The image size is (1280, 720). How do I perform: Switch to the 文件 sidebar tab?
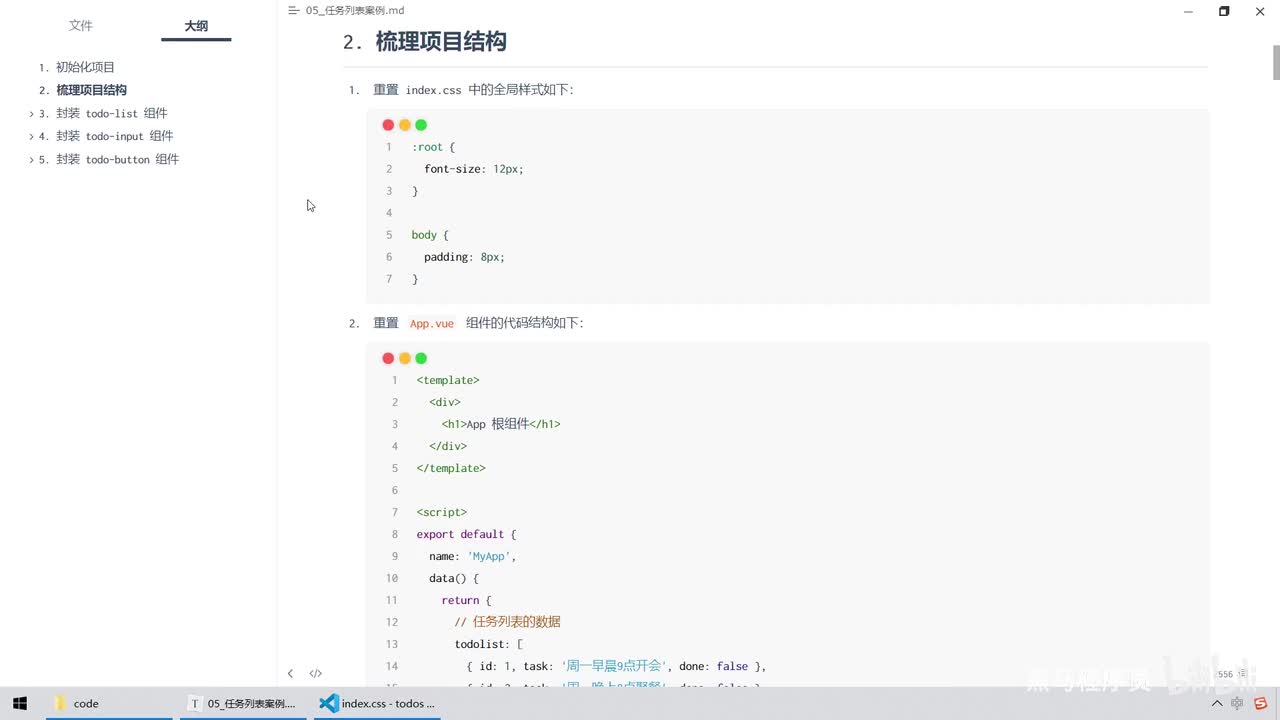81,26
